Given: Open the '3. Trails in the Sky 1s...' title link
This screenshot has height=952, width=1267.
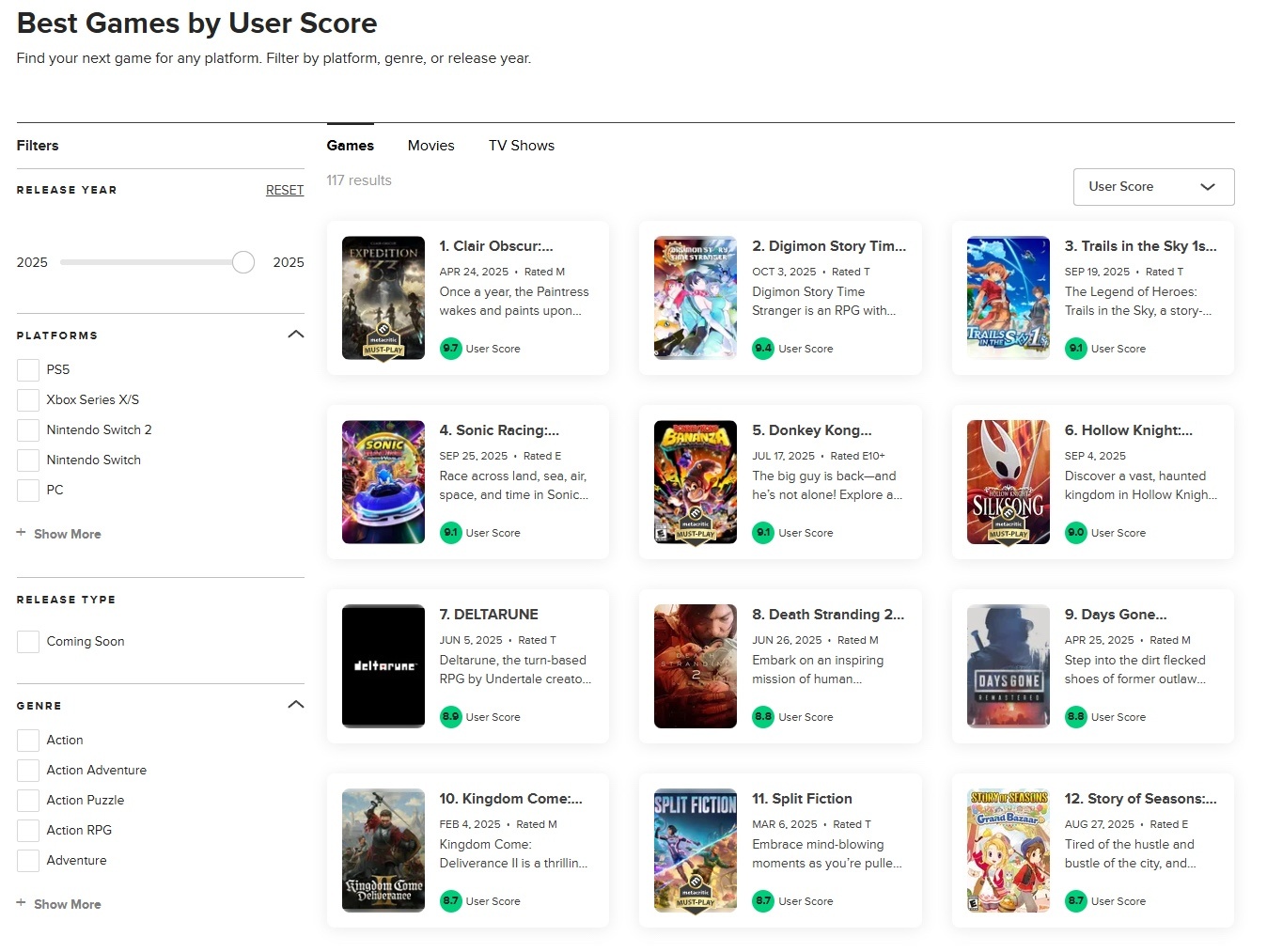Looking at the screenshot, I should [x=1141, y=246].
